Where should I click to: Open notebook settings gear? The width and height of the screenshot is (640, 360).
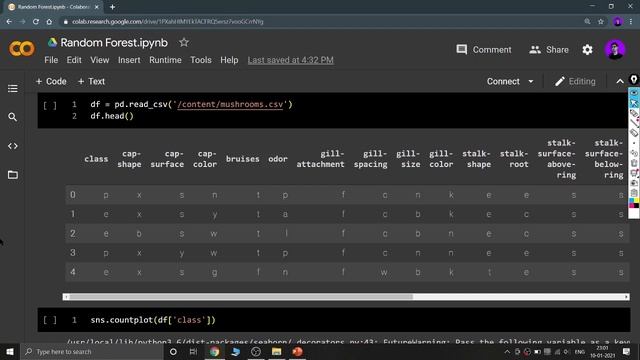tap(587, 49)
